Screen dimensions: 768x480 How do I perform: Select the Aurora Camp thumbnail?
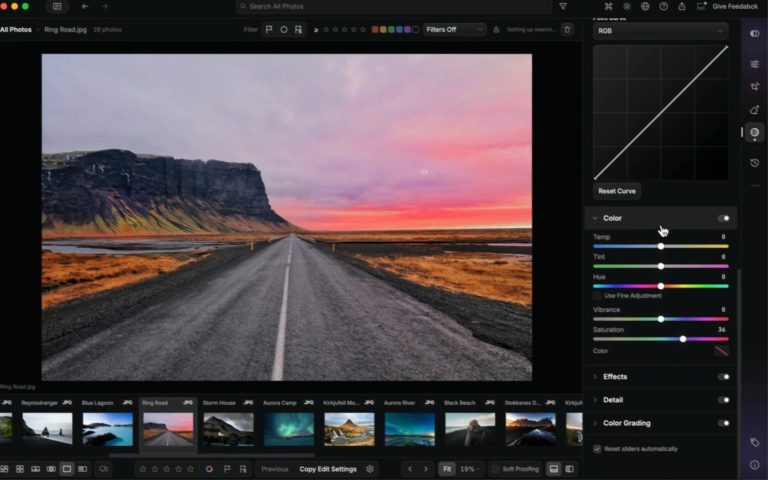[288, 429]
